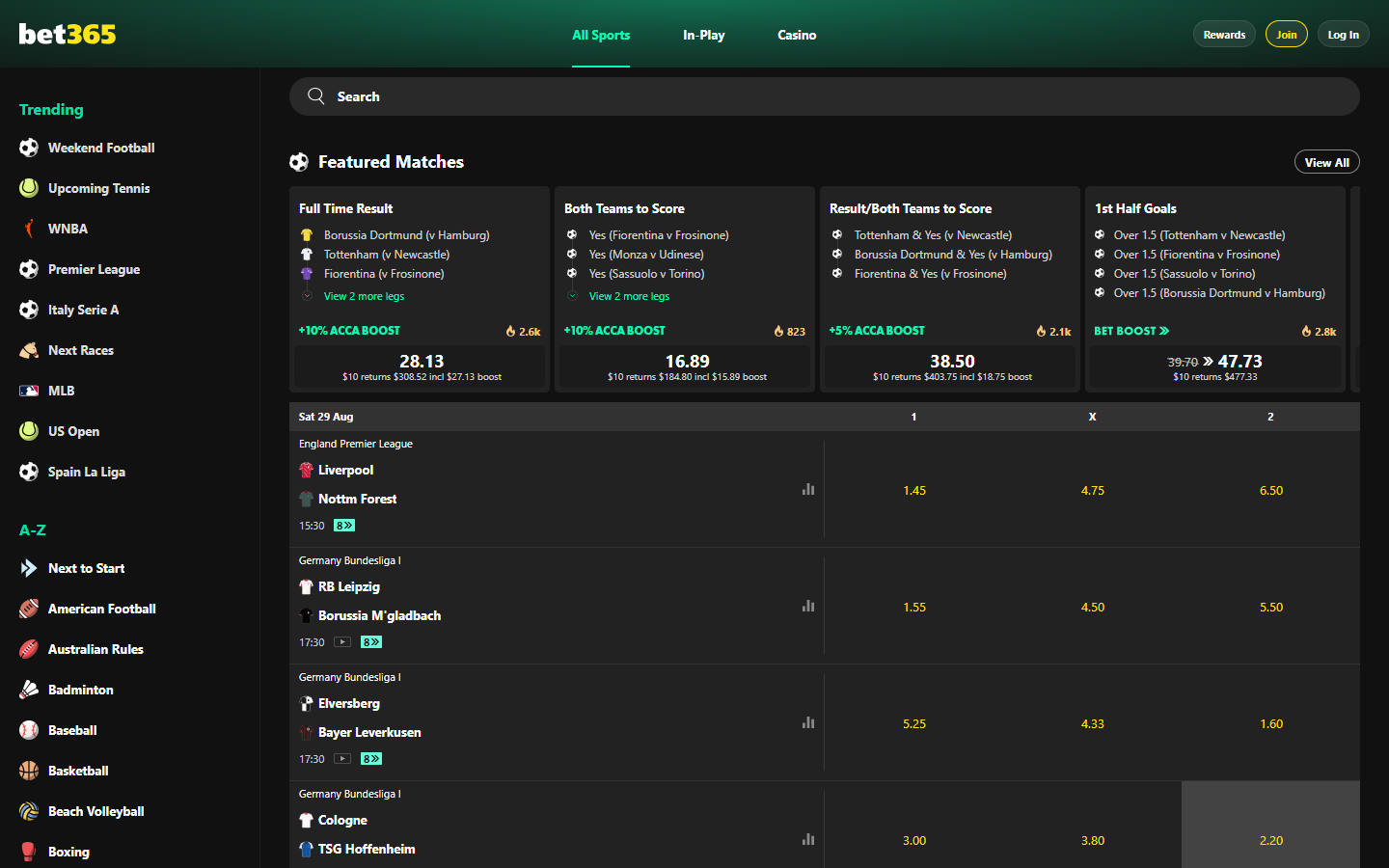Screen dimensions: 1389x868
Task: Select 38.50 Result/Both Teams to Score odds
Action: tap(952, 366)
